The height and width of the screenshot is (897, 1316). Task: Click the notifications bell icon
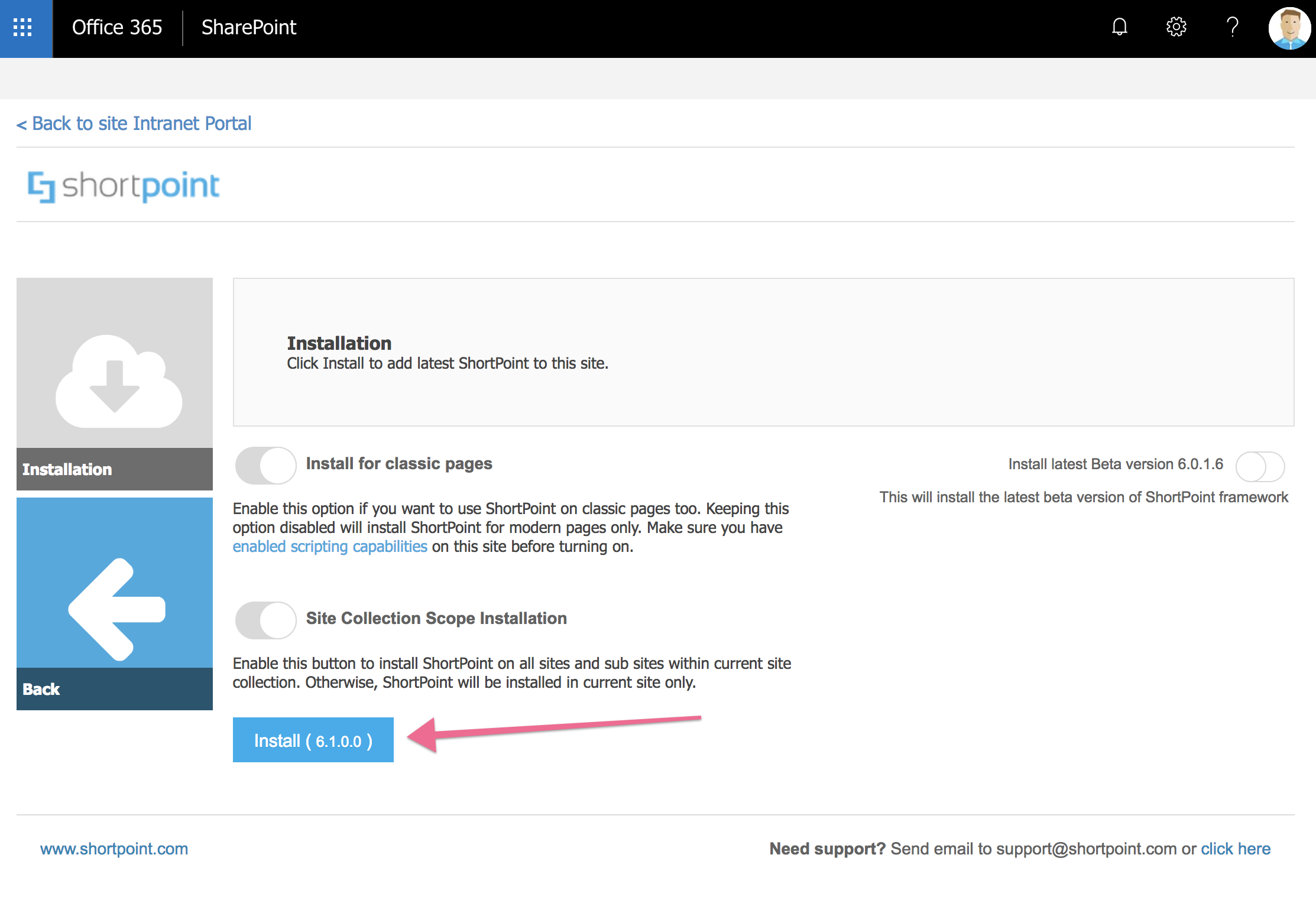click(1119, 27)
